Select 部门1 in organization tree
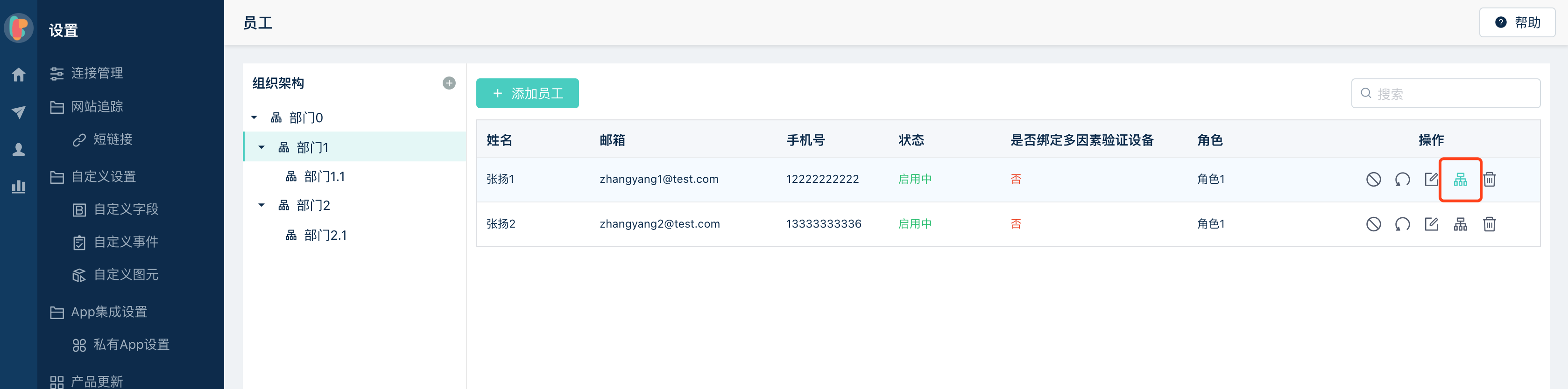 (313, 147)
